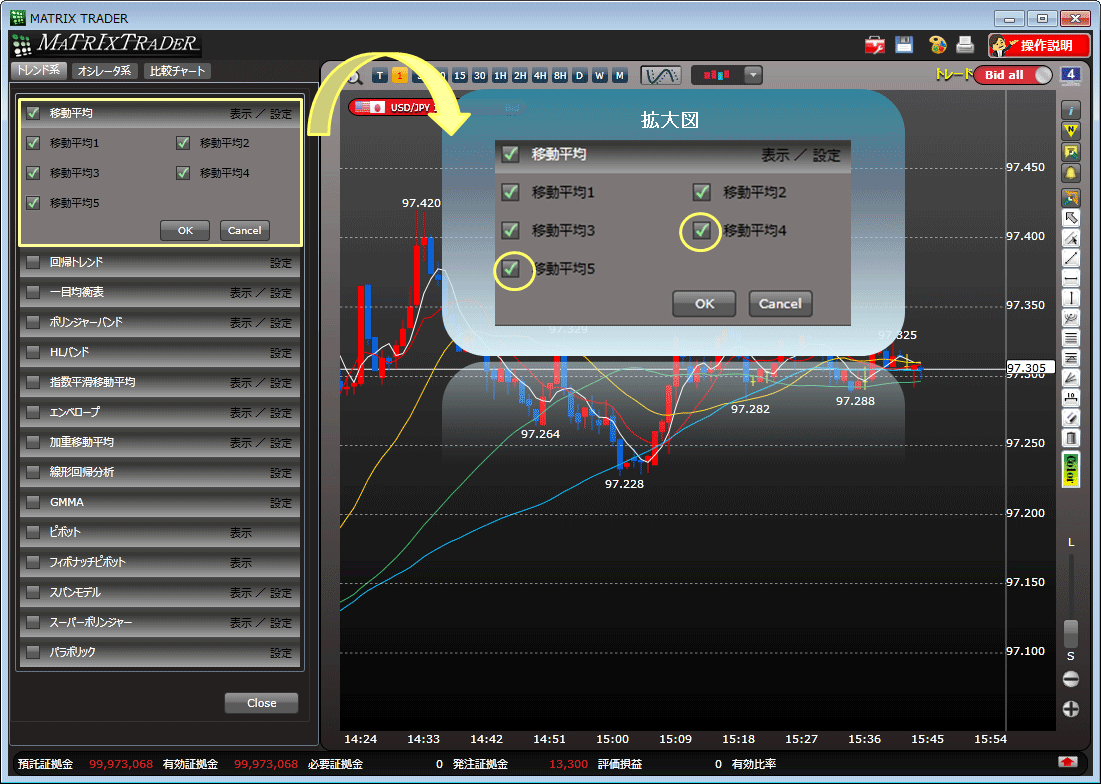Open the indicator wave-chart button
Image resolution: width=1101 pixels, height=784 pixels.
(x=661, y=75)
